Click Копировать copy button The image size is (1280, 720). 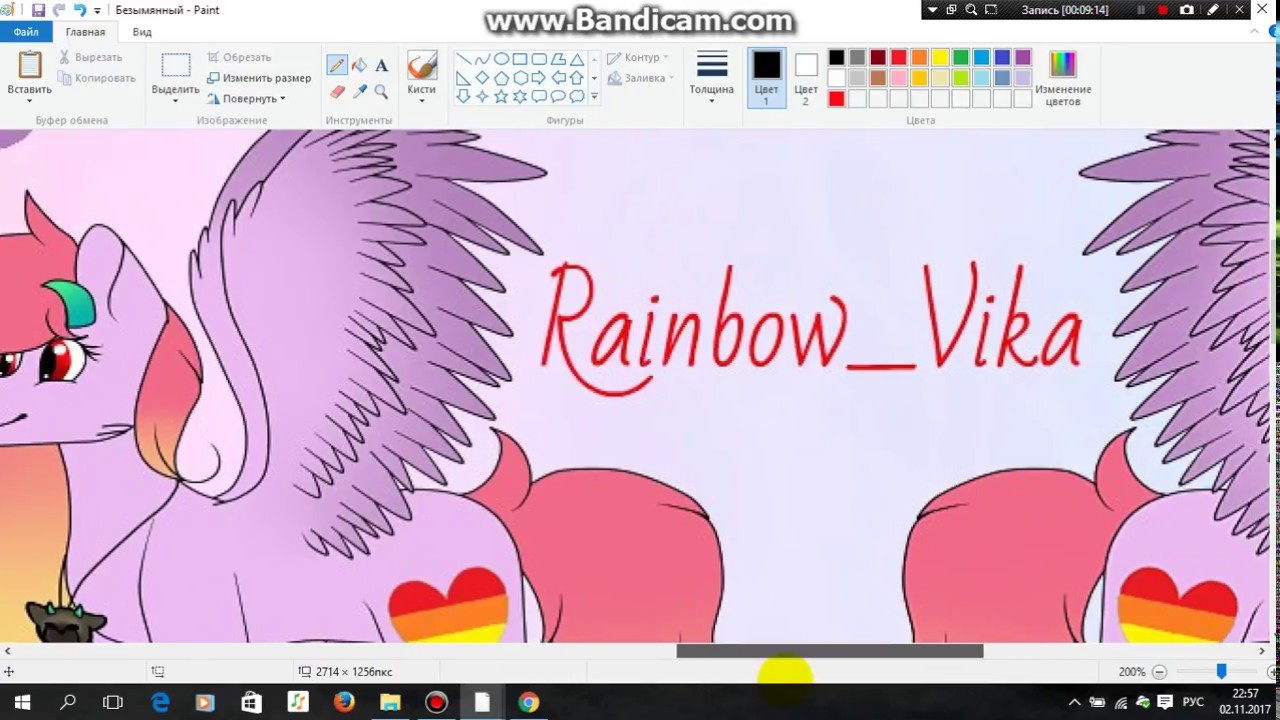click(96, 78)
